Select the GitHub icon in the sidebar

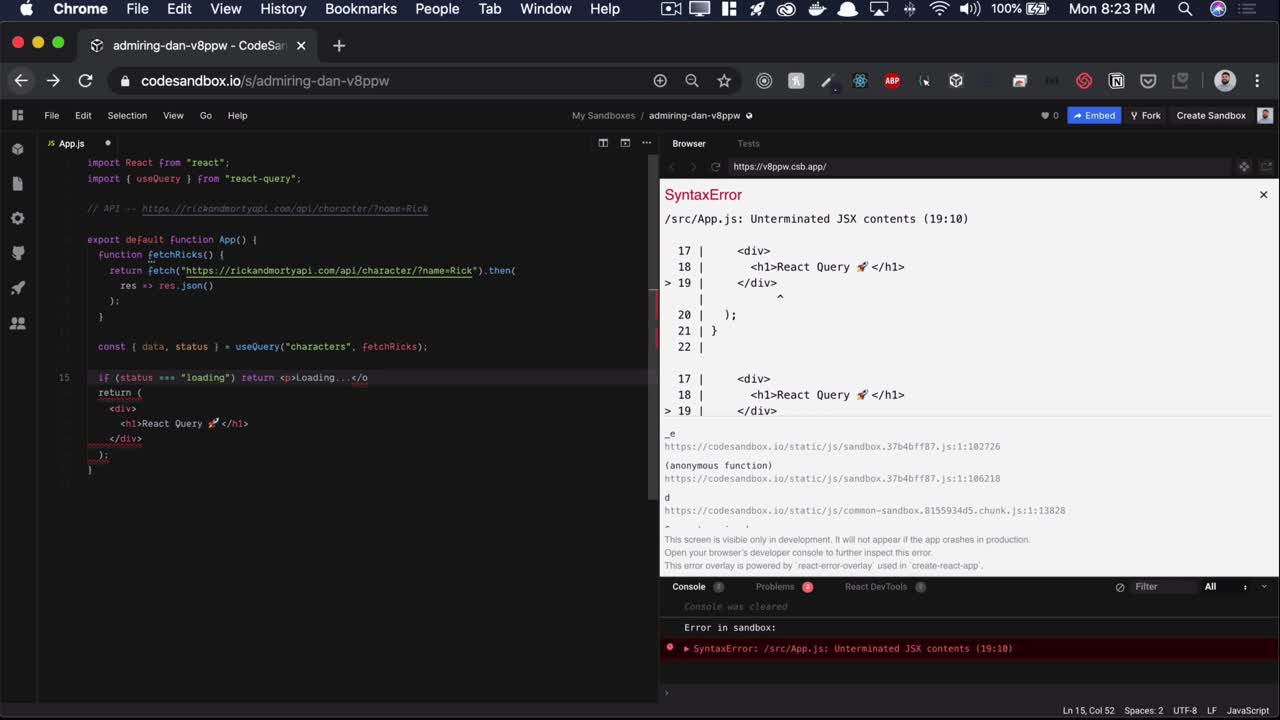coord(17,253)
